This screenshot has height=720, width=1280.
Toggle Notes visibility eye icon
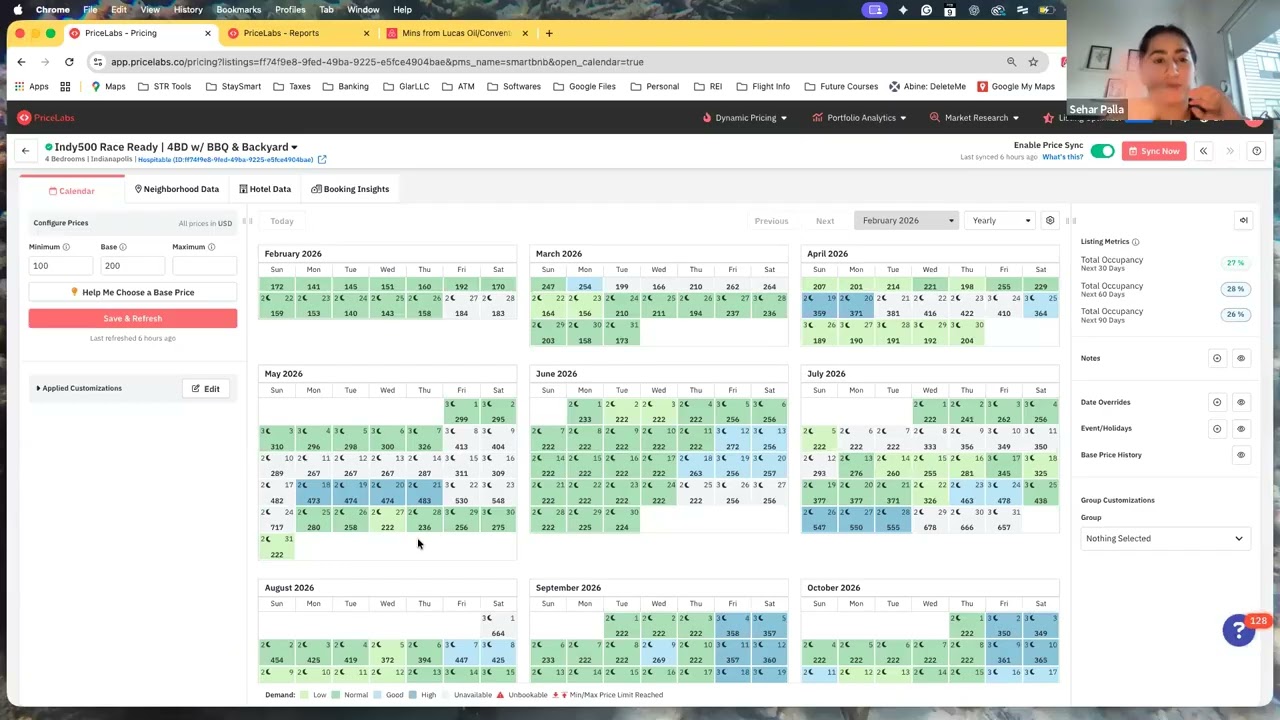coord(1241,358)
